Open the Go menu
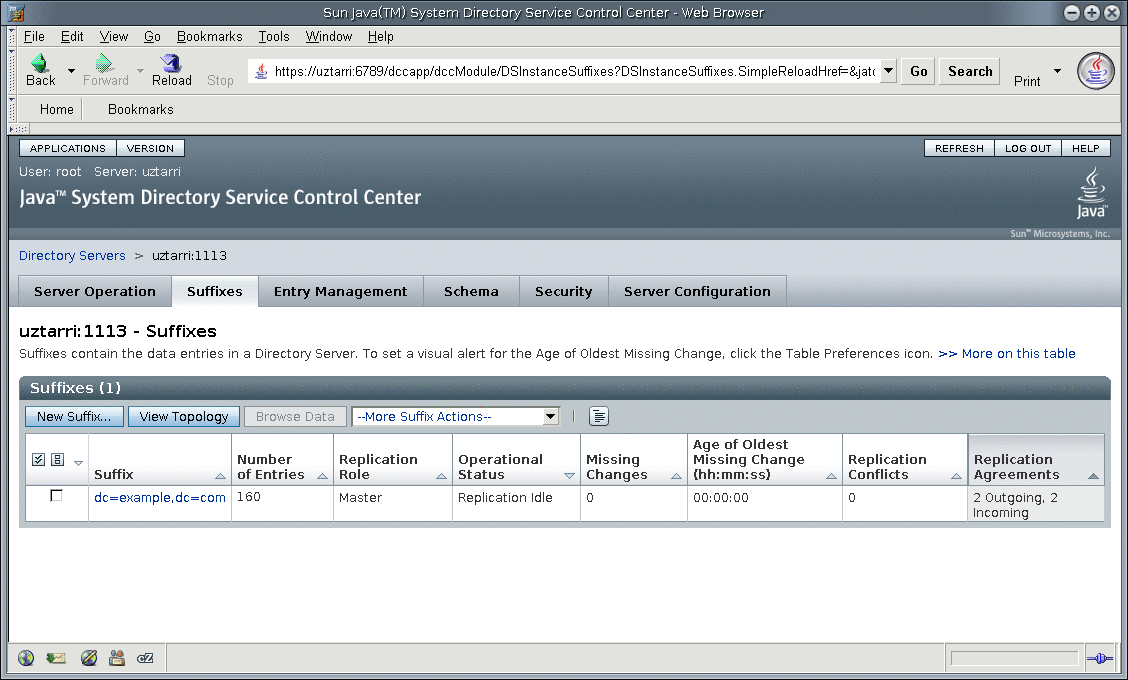This screenshot has height=680, width=1128. pos(152,36)
